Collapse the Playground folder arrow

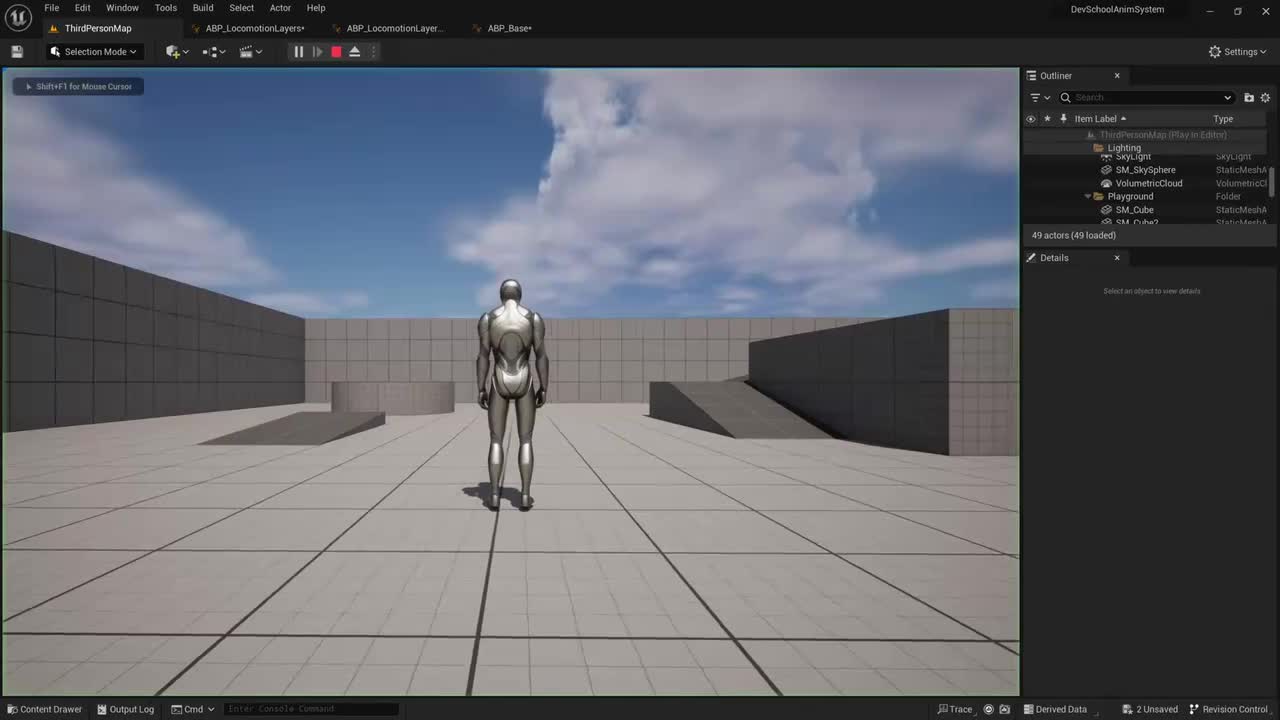pyautogui.click(x=1088, y=197)
